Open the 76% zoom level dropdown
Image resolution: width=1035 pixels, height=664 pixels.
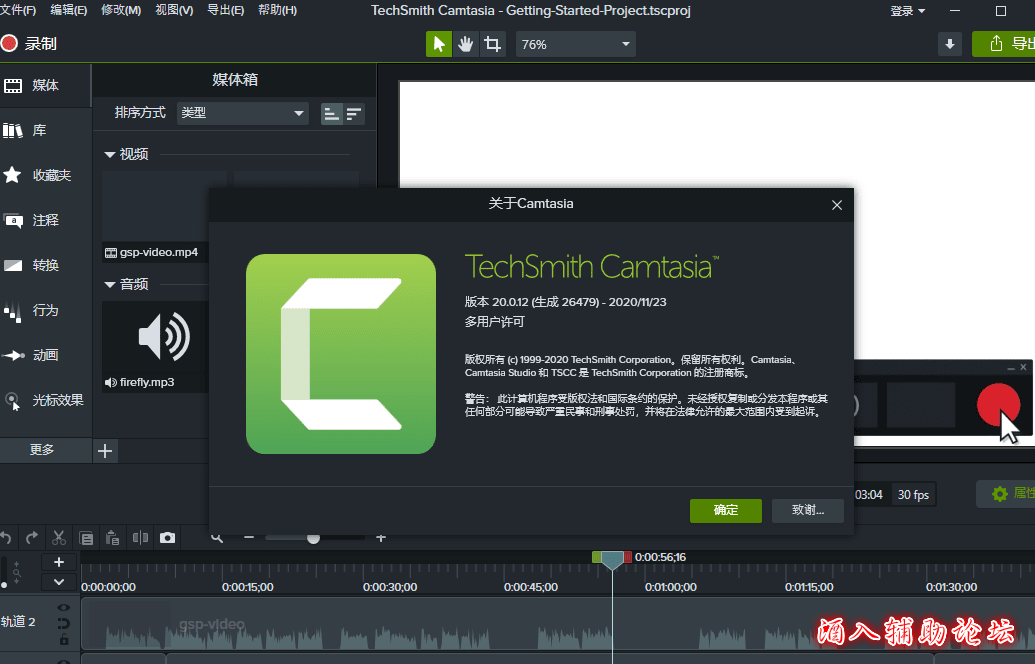(x=576, y=44)
